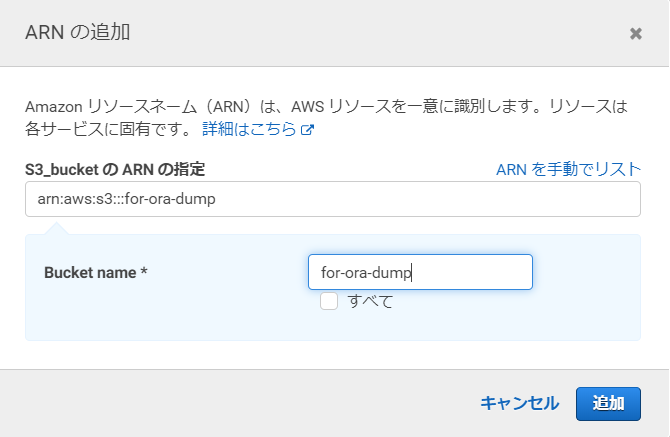
Task: Click the callout pointer triangle below ARN field
Action: click(56, 228)
